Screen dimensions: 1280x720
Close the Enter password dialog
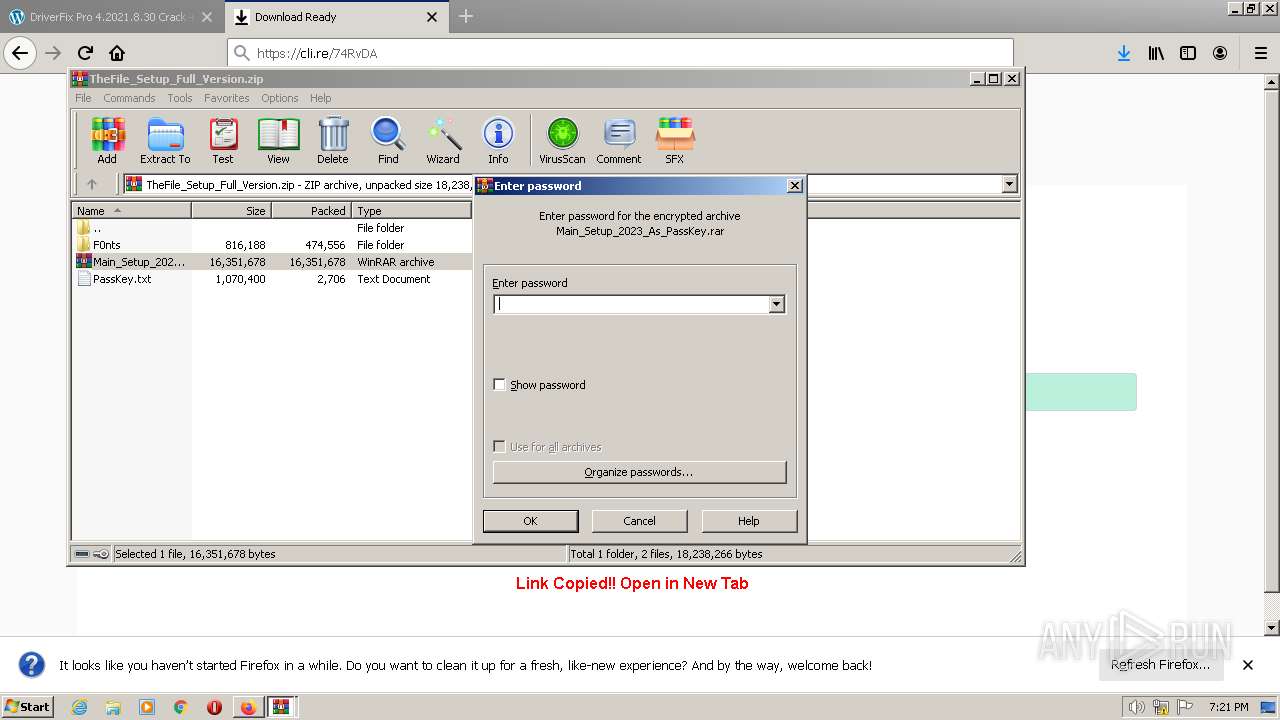point(794,186)
